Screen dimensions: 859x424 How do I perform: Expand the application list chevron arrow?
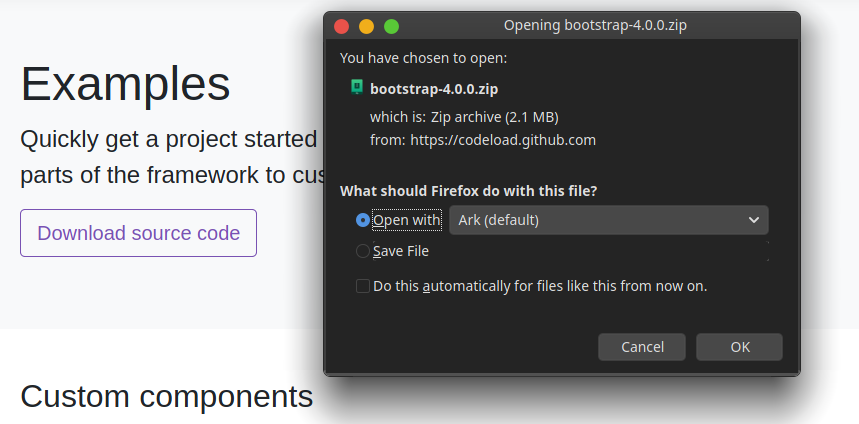point(753,220)
